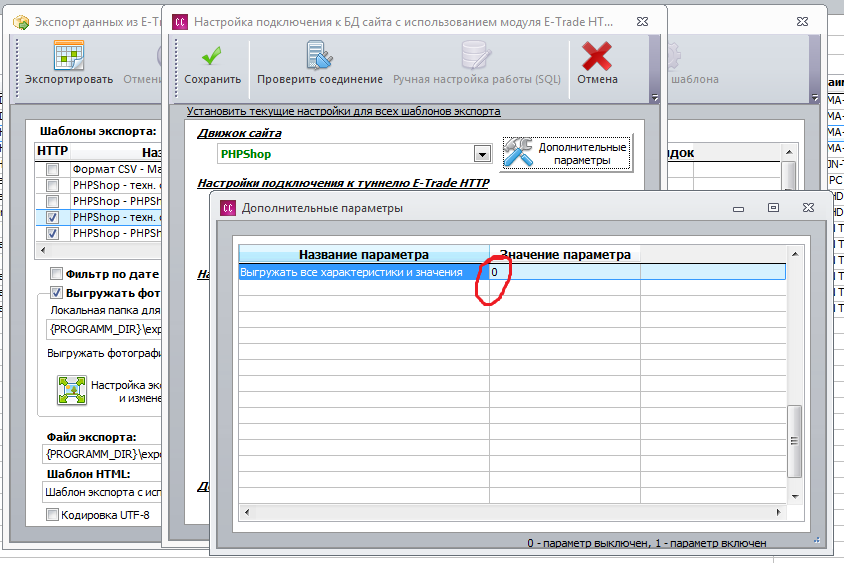844x563 pixels.
Task: Close the connection settings window
Action: [x=643, y=22]
